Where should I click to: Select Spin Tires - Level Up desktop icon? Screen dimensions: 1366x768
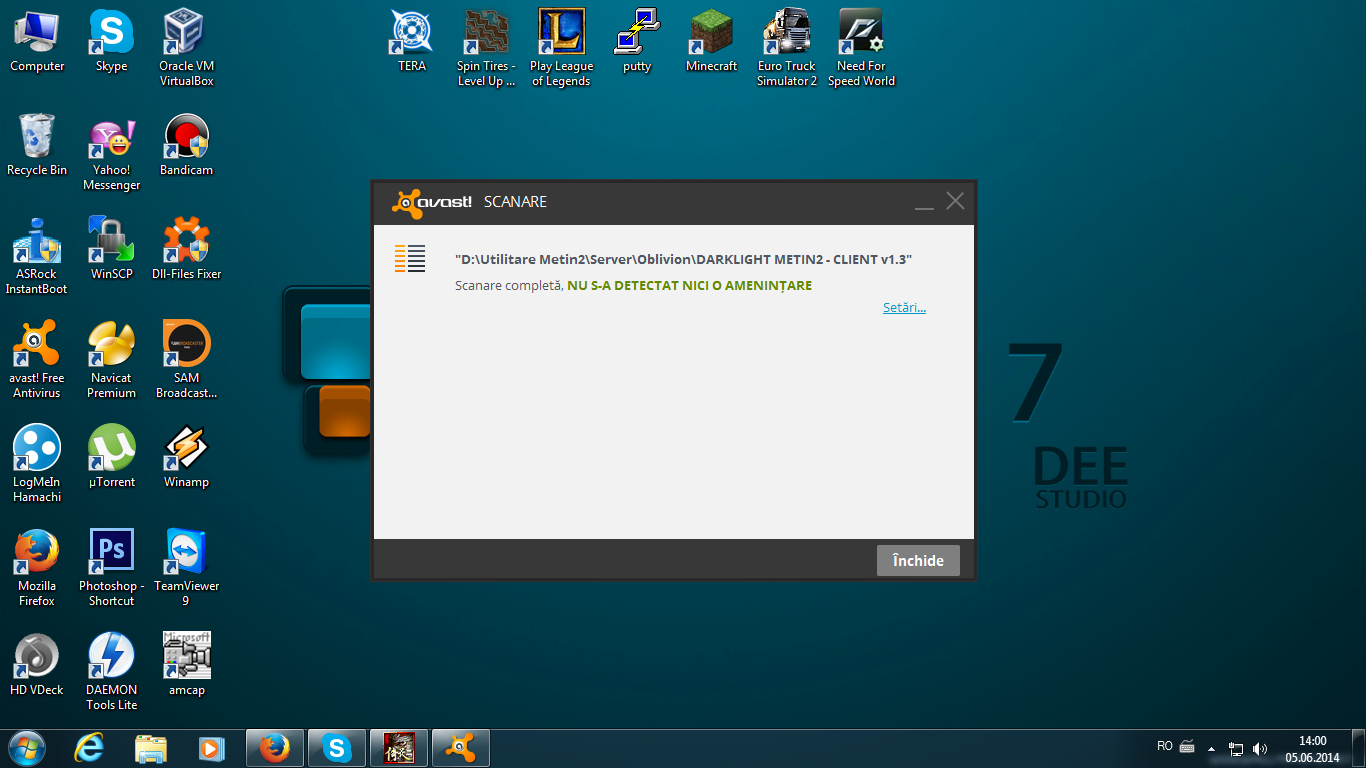point(486,48)
